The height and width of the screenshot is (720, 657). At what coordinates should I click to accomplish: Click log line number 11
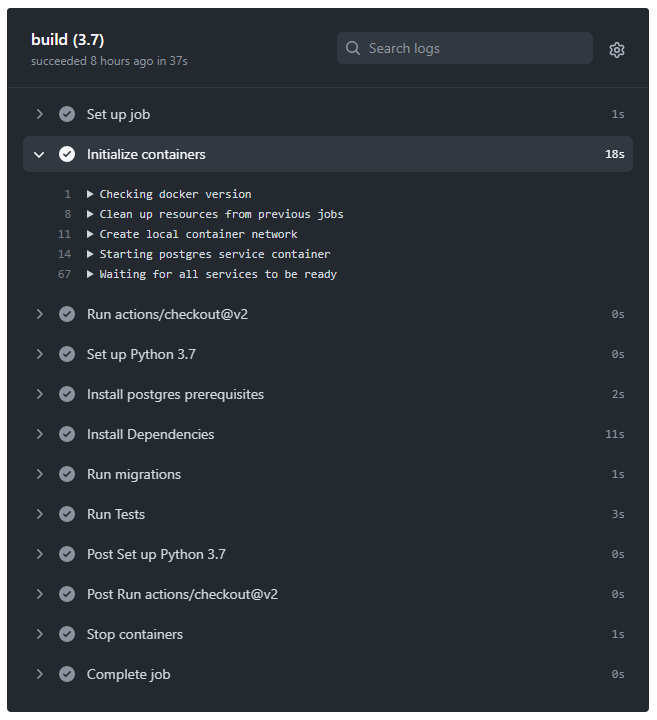(x=64, y=234)
